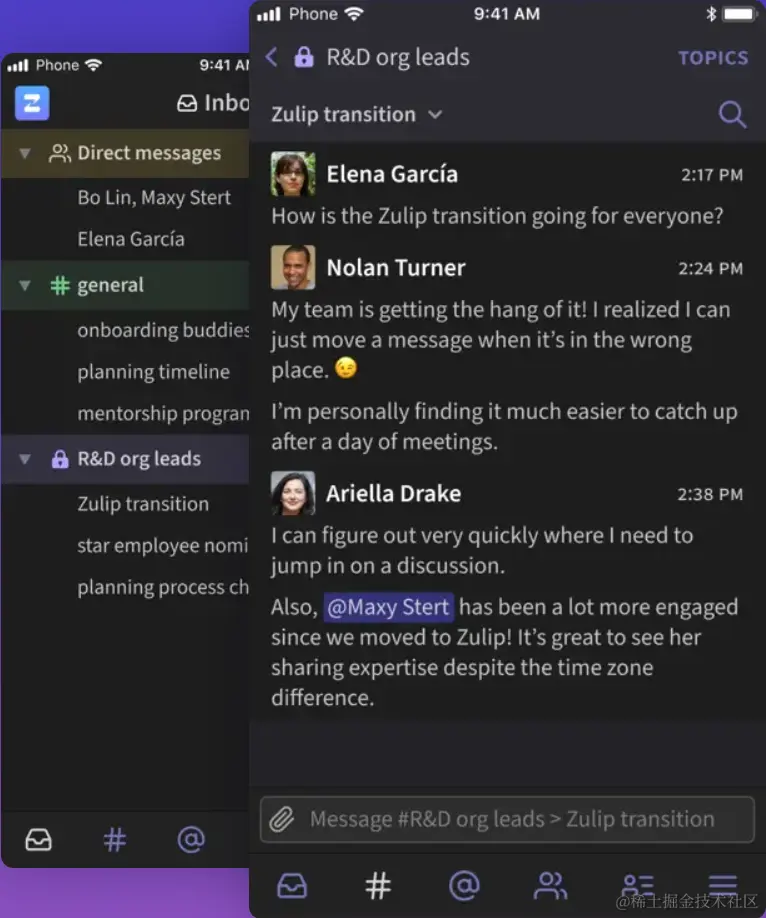Tap the @ mentions icon on left phone

191,839
